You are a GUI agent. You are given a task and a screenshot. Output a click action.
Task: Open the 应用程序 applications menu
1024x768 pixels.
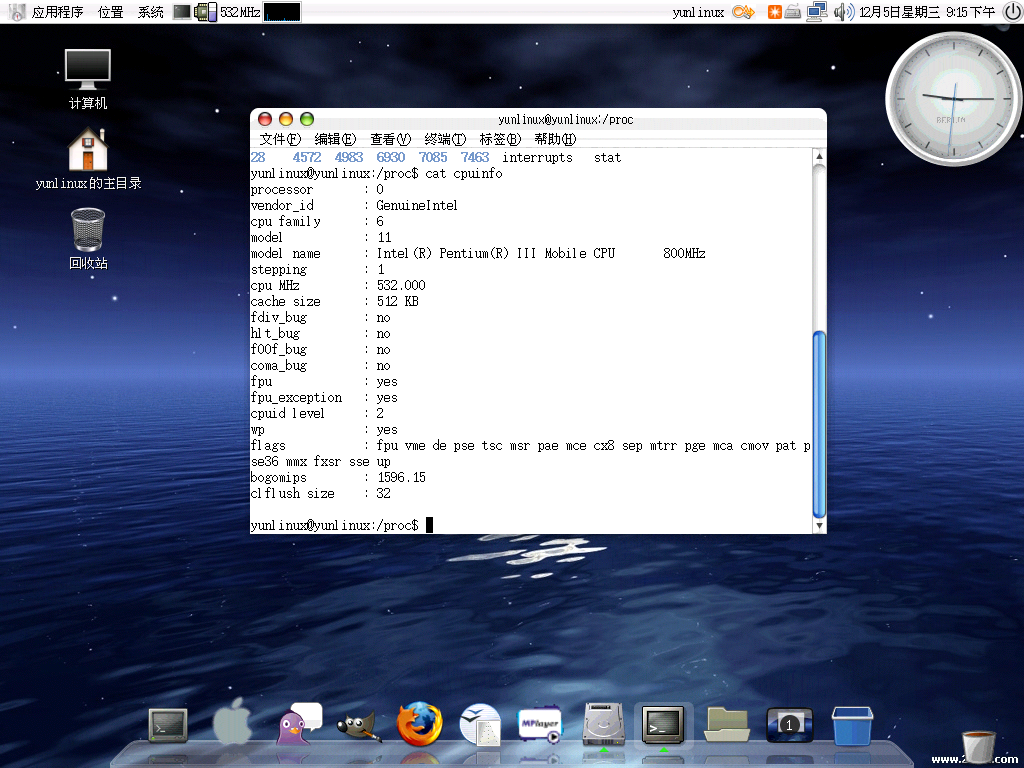click(57, 12)
